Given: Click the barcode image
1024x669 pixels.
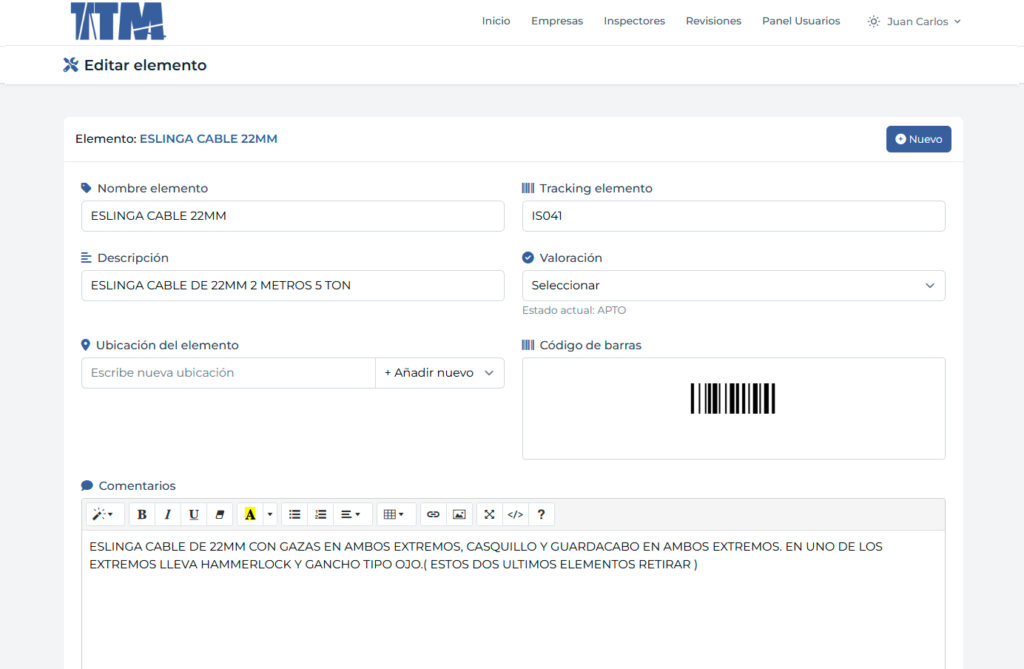Looking at the screenshot, I should tap(733, 398).
